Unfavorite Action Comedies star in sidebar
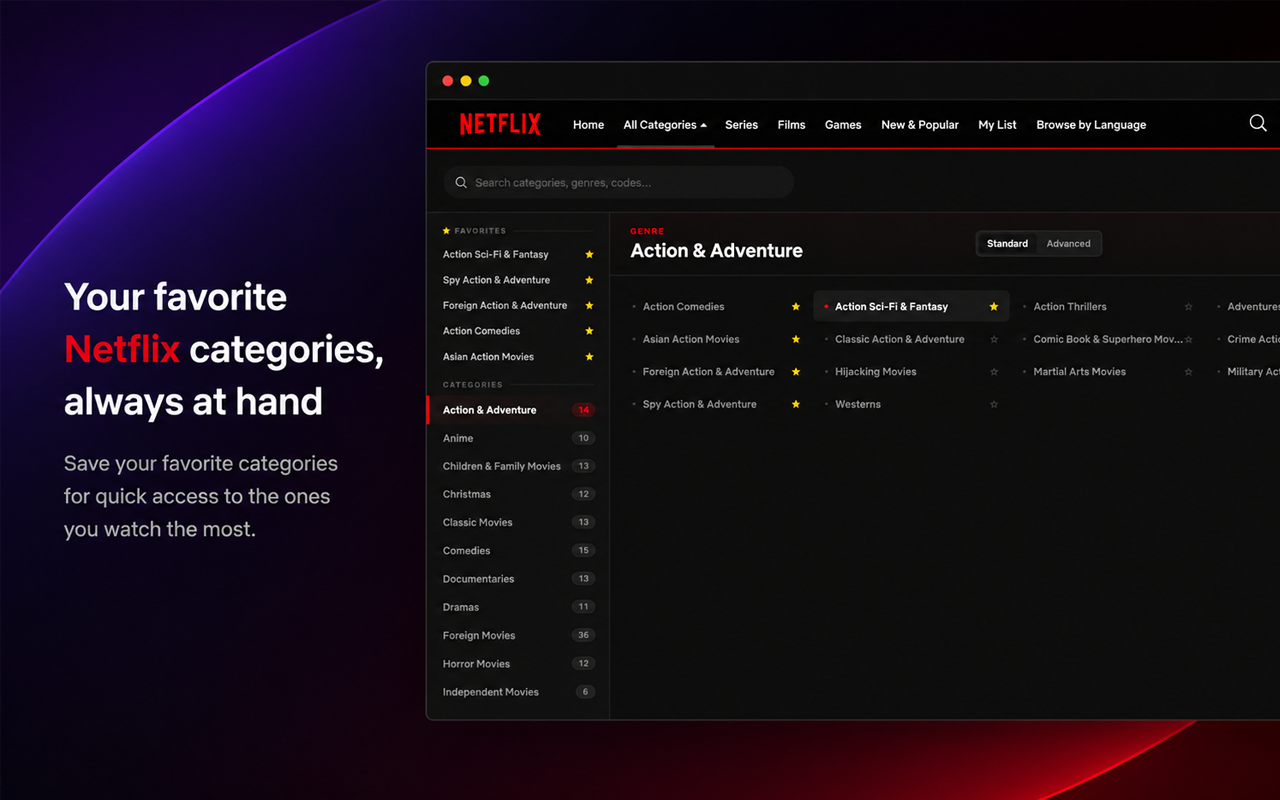The height and width of the screenshot is (800, 1280). pyautogui.click(x=589, y=331)
